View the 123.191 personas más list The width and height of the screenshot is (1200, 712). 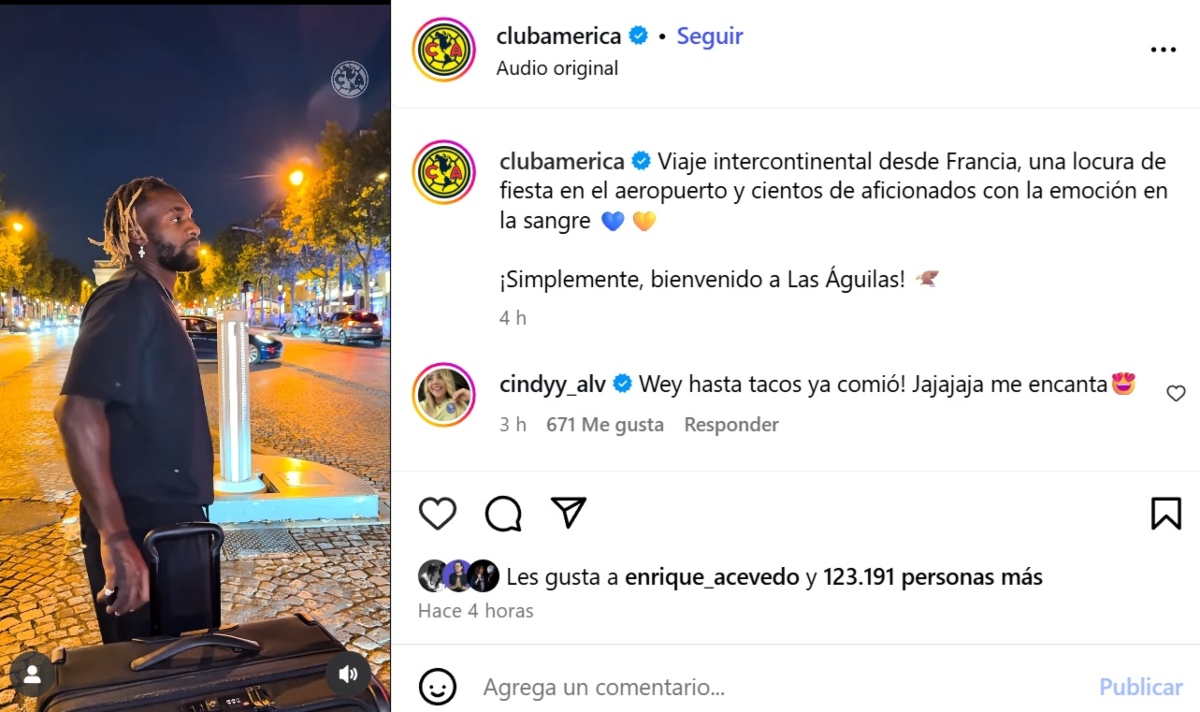933,577
